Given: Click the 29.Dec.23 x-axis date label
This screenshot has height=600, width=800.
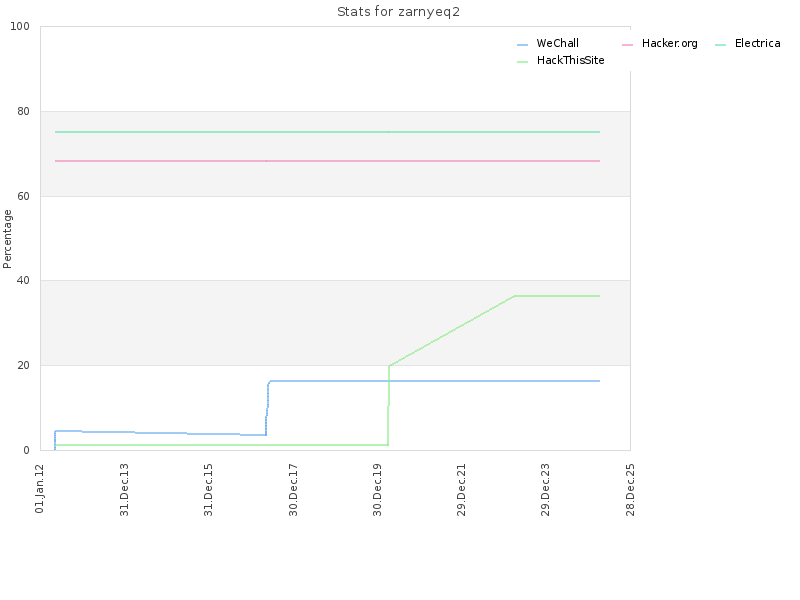Looking at the screenshot, I should click(x=546, y=490).
